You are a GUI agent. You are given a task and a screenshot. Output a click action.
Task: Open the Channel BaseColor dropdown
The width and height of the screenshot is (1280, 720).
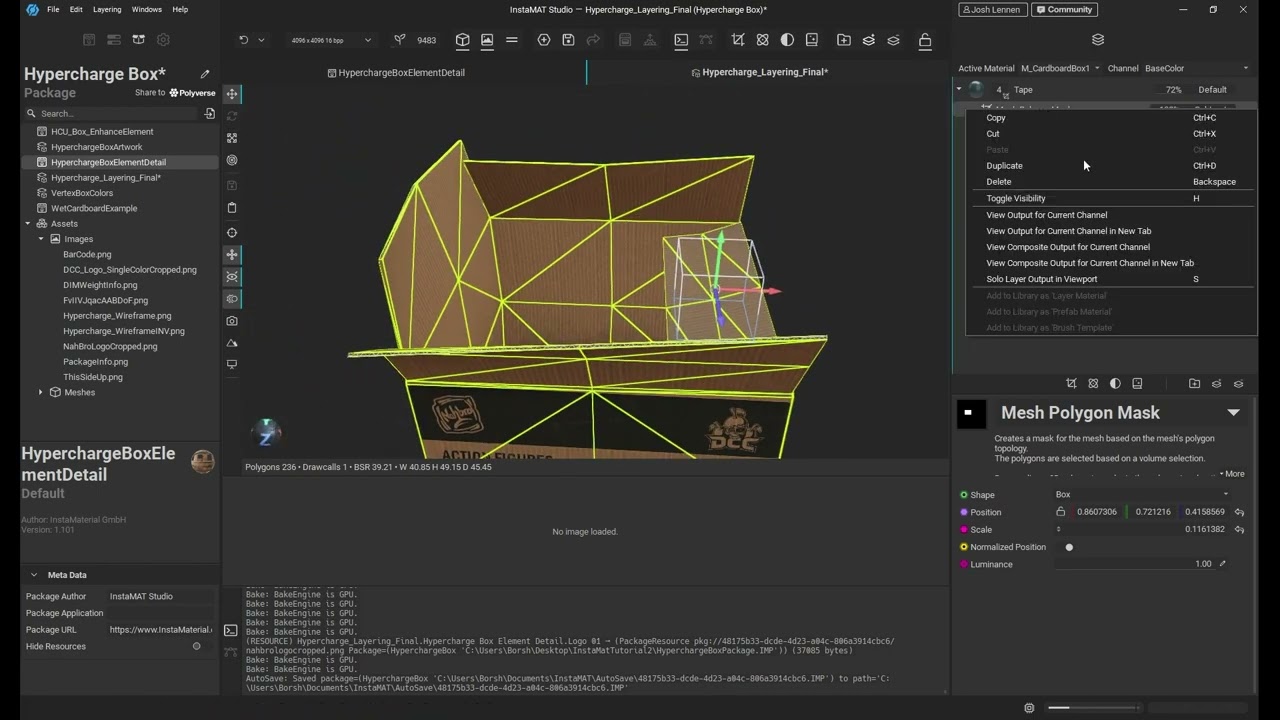pos(1196,68)
